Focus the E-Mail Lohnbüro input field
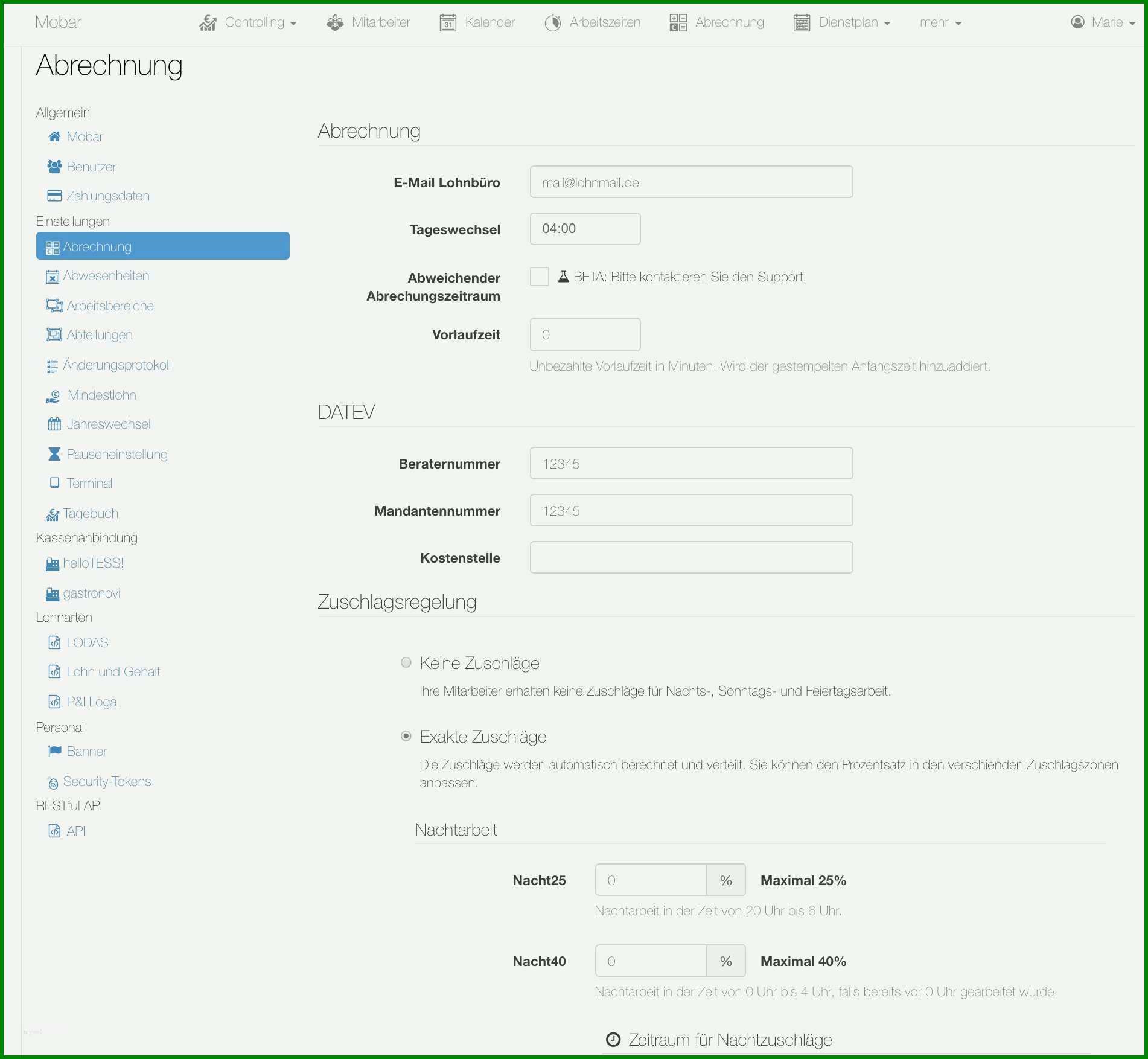 (691, 182)
